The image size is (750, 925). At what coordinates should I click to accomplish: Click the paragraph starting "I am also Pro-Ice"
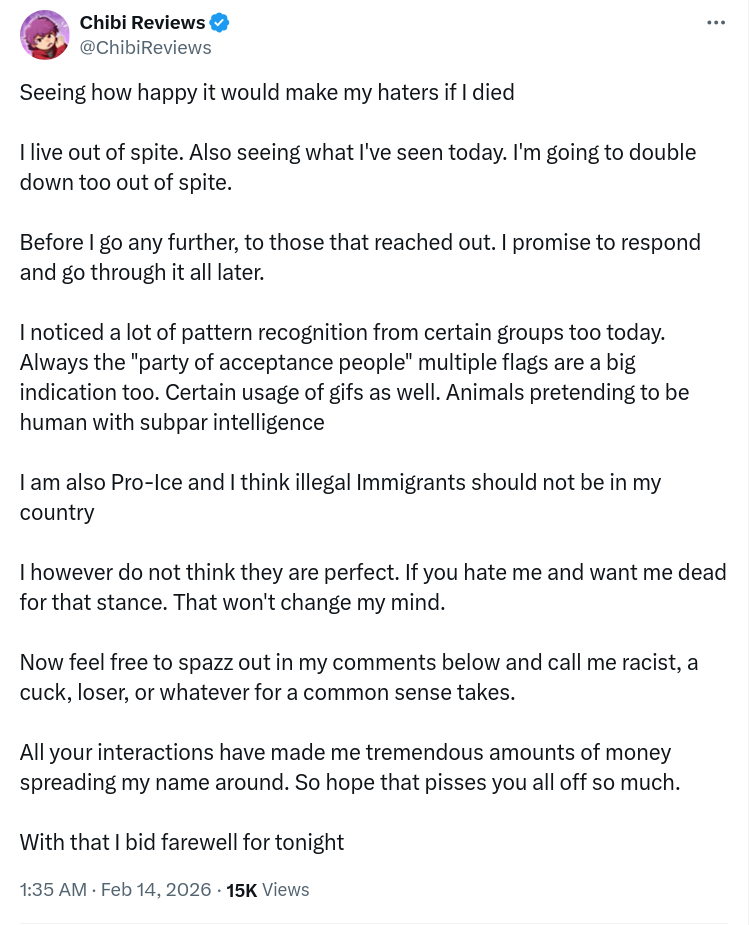(340, 482)
